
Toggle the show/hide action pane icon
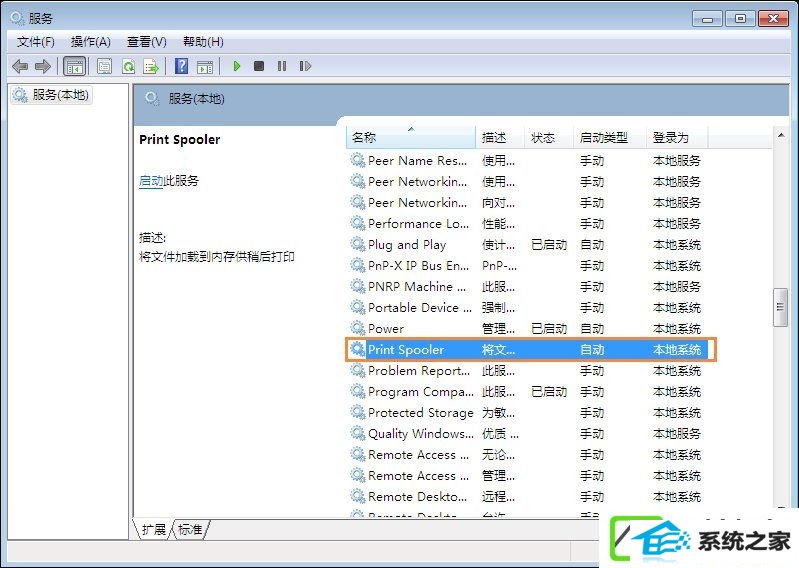(205, 66)
